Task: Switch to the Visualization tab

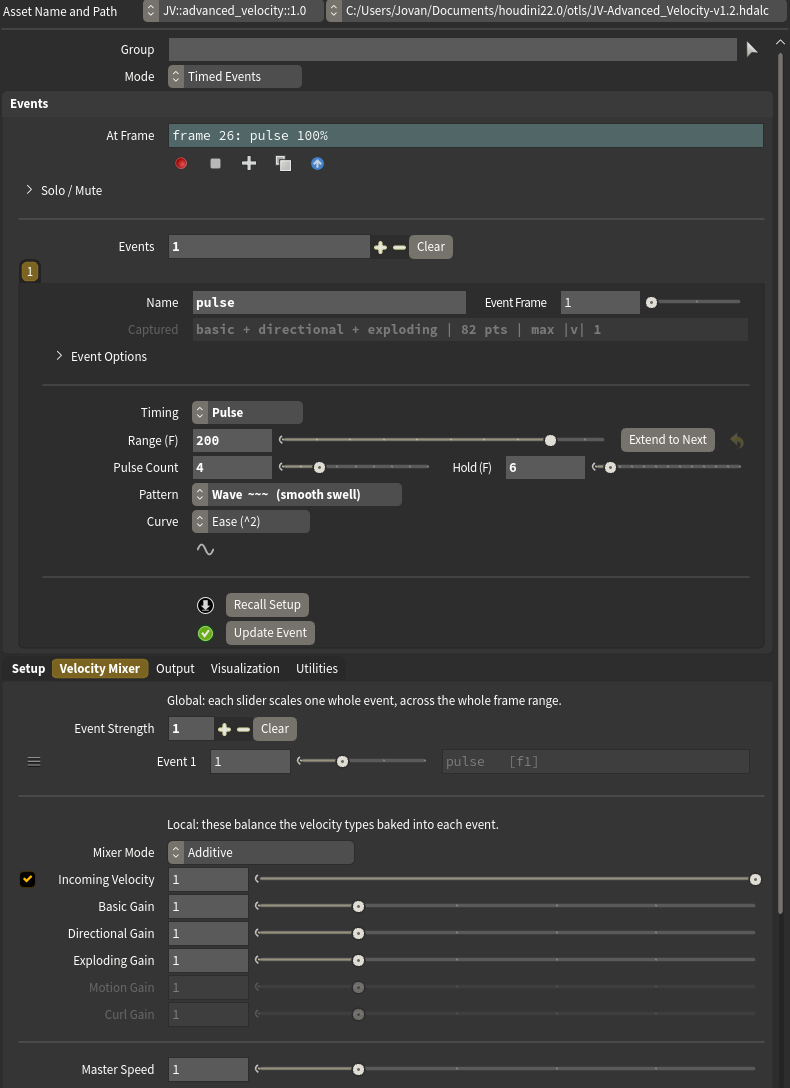Action: [245, 668]
